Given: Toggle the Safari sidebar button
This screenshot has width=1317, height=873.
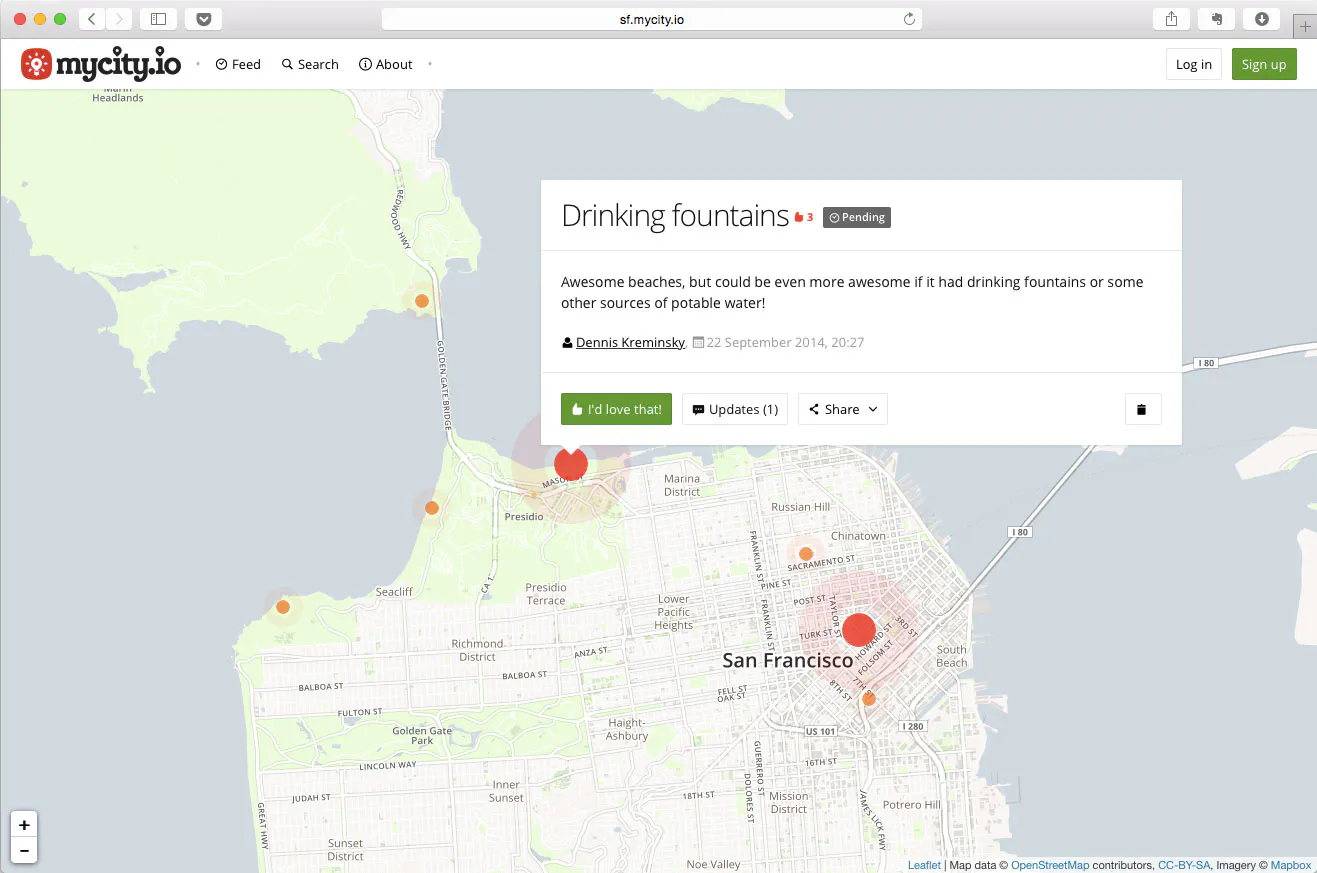Looking at the screenshot, I should [158, 19].
